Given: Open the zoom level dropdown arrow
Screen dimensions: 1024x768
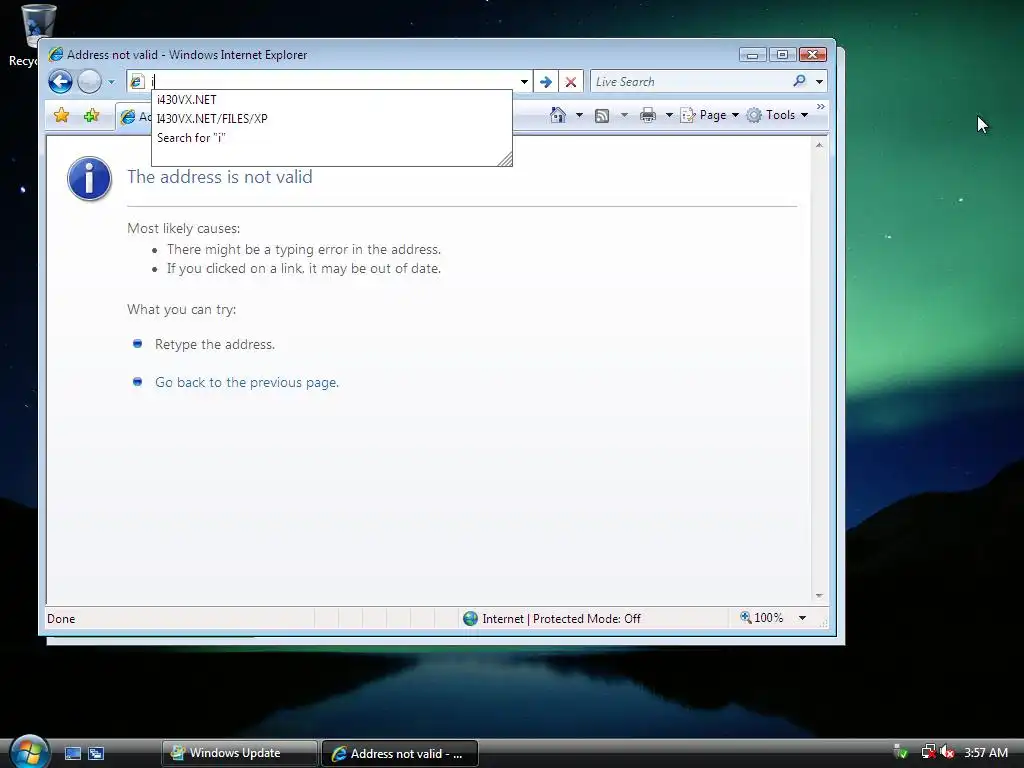Looking at the screenshot, I should click(802, 618).
